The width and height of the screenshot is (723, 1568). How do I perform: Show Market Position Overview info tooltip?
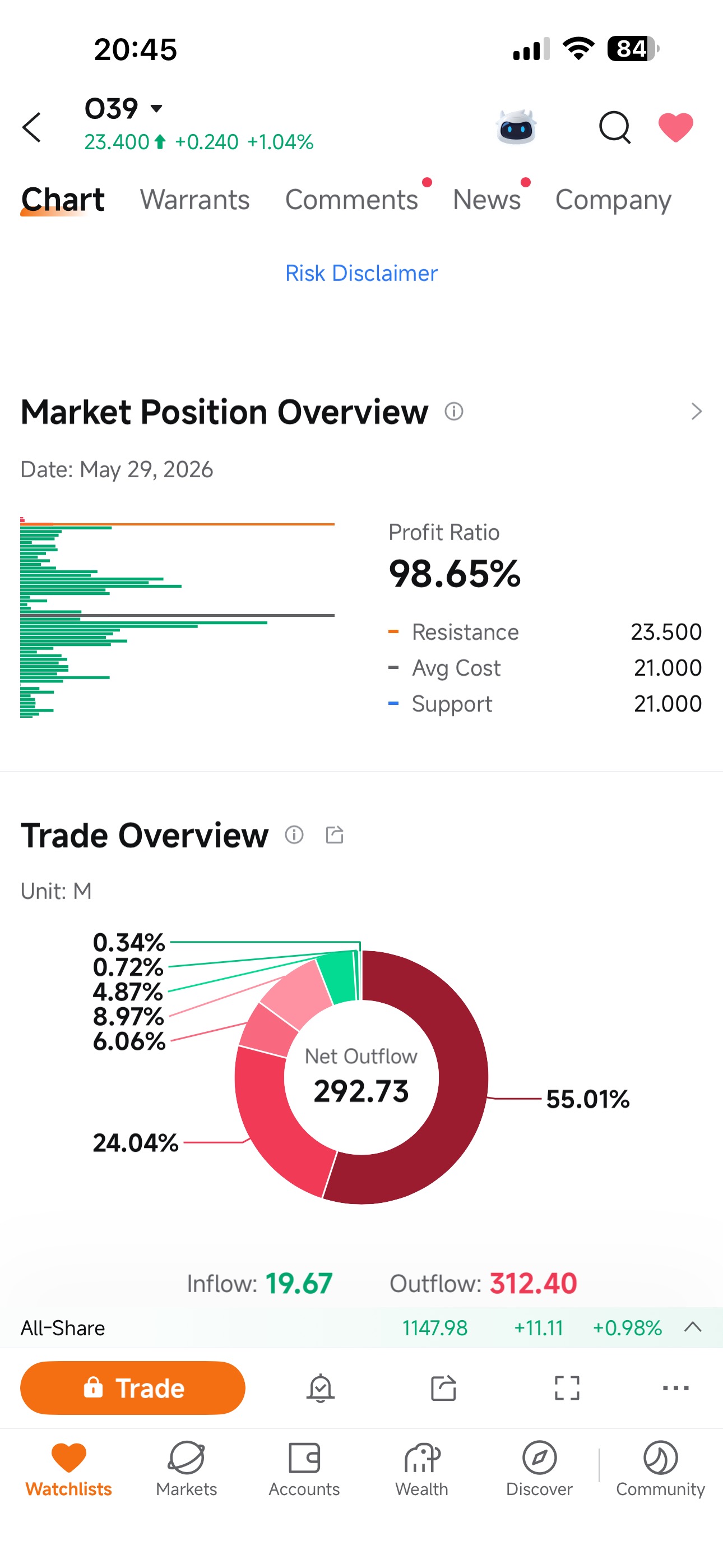454,412
